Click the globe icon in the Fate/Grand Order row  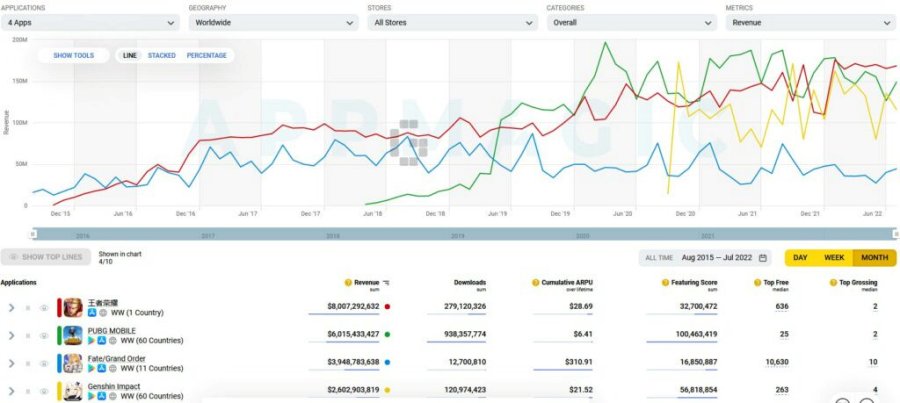point(113,368)
